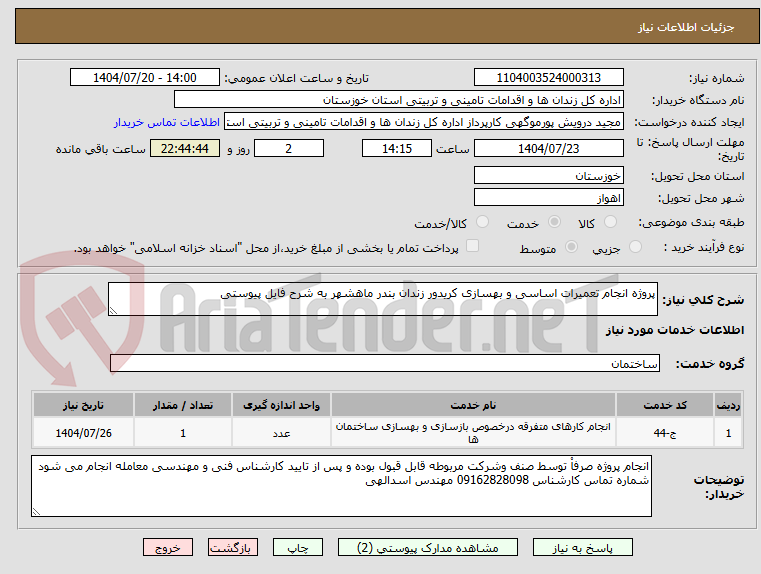
Task: Click the days remaining field showing 2
Action: pos(289,148)
